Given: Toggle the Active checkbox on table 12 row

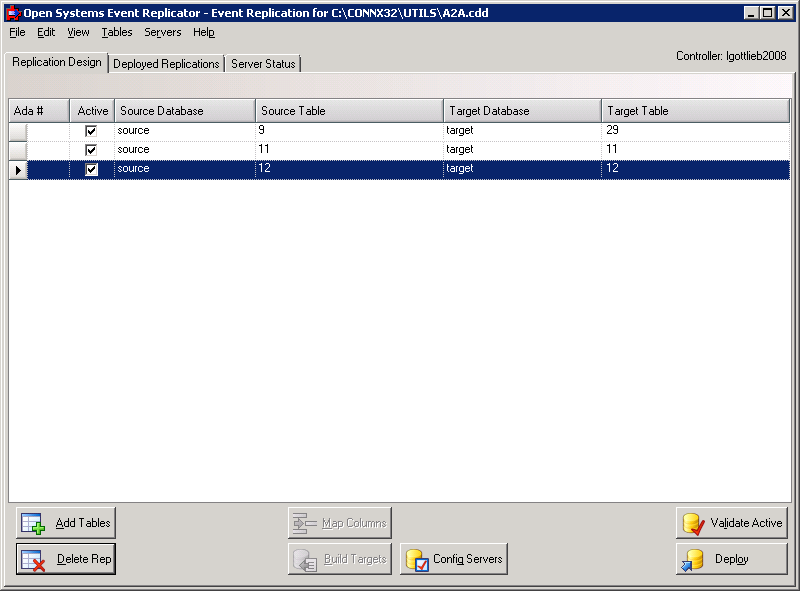Looking at the screenshot, I should tap(91, 168).
